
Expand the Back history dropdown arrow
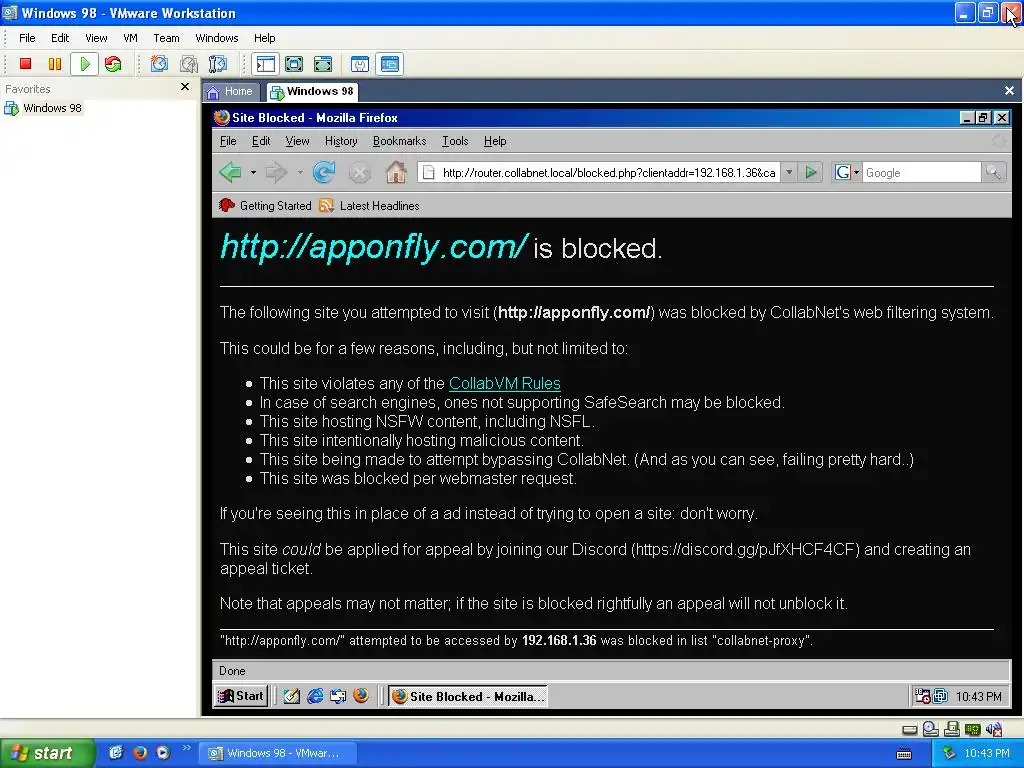[x=253, y=172]
